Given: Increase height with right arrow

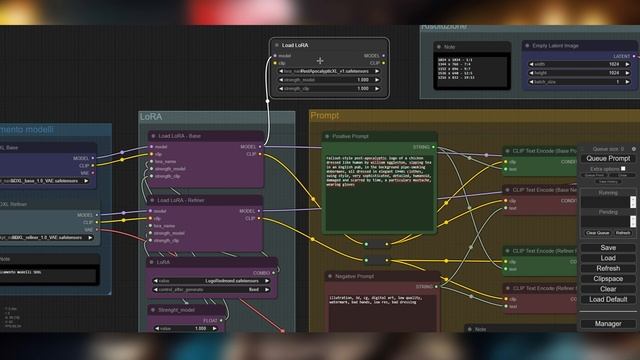Looking at the screenshot, I should click(x=627, y=73).
